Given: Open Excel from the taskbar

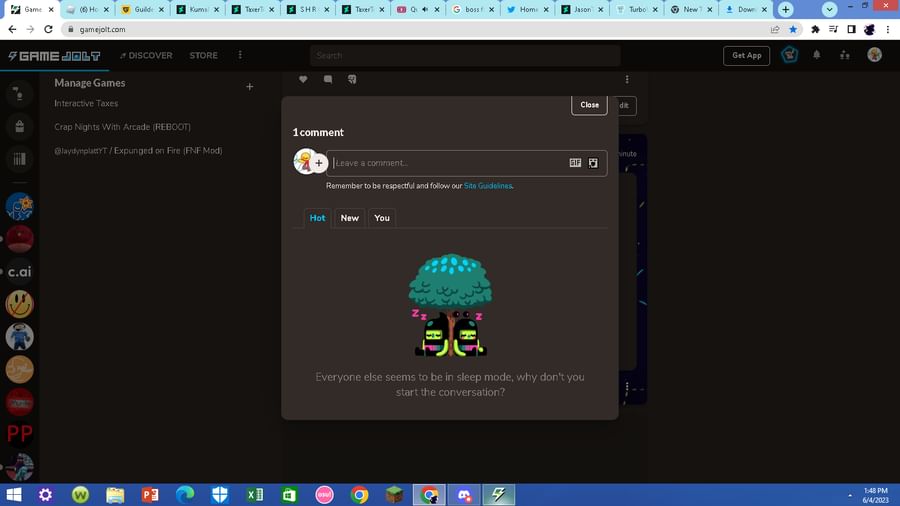Looking at the screenshot, I should point(255,495).
